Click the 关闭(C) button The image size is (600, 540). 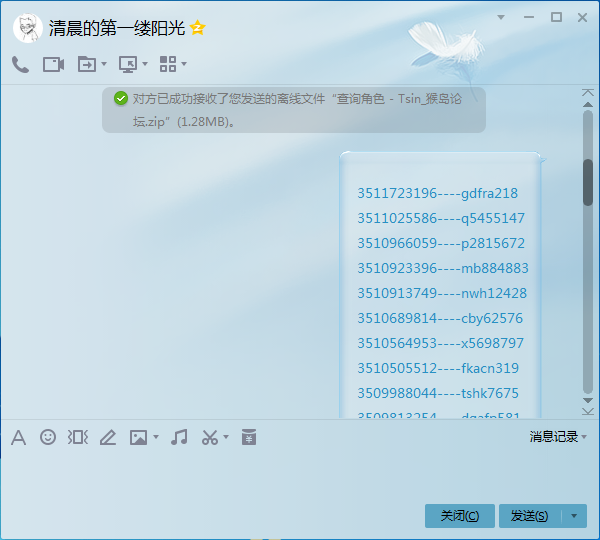pos(460,516)
